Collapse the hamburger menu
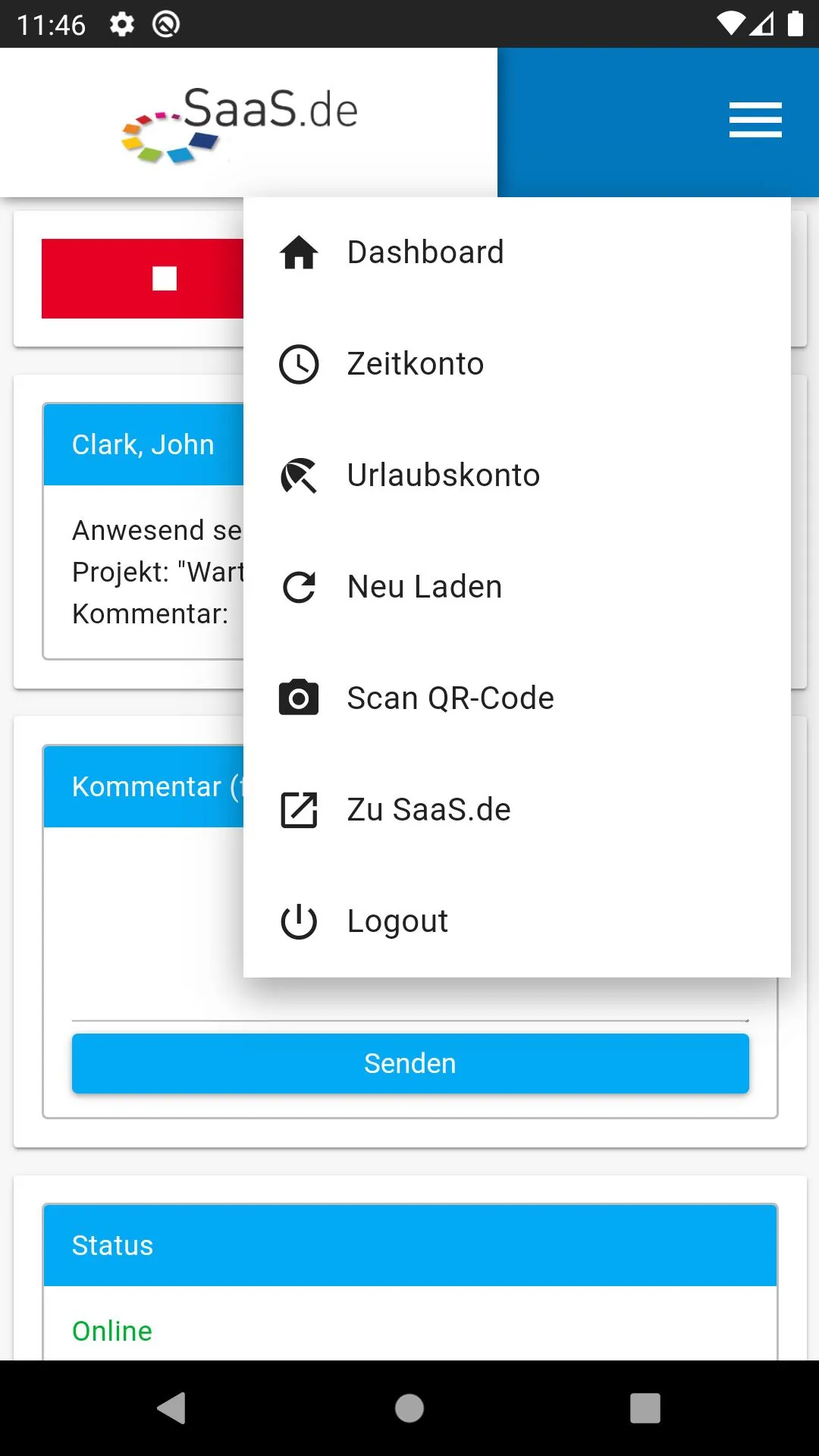The image size is (819, 1456). click(x=755, y=121)
